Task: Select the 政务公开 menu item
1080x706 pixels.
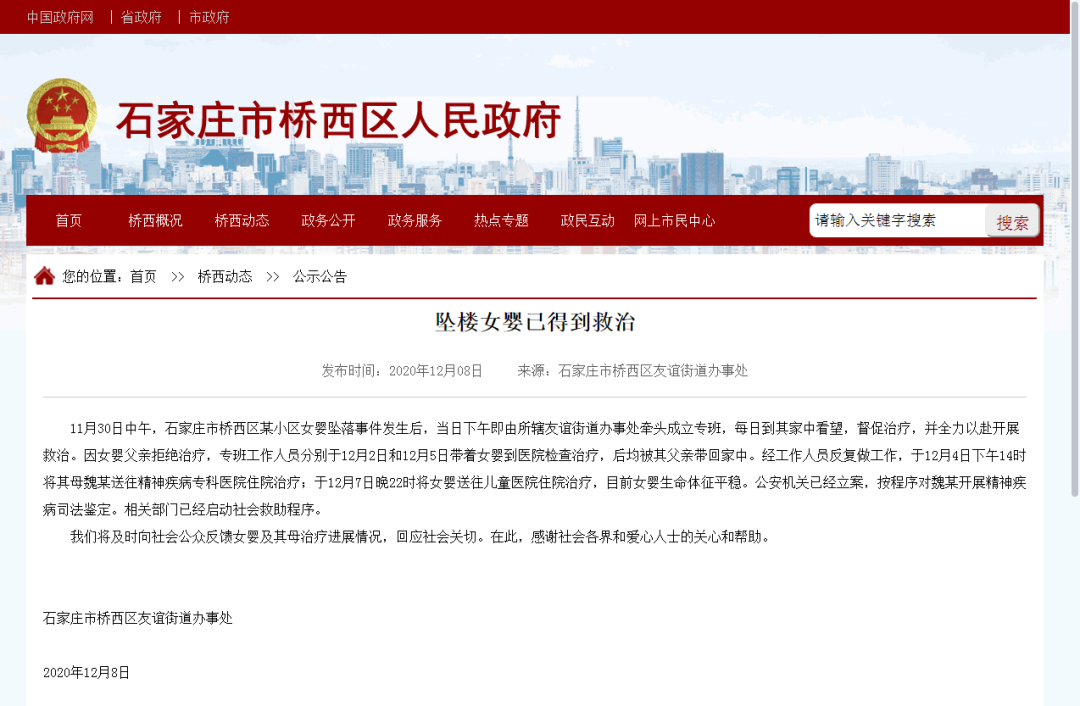Action: click(329, 220)
